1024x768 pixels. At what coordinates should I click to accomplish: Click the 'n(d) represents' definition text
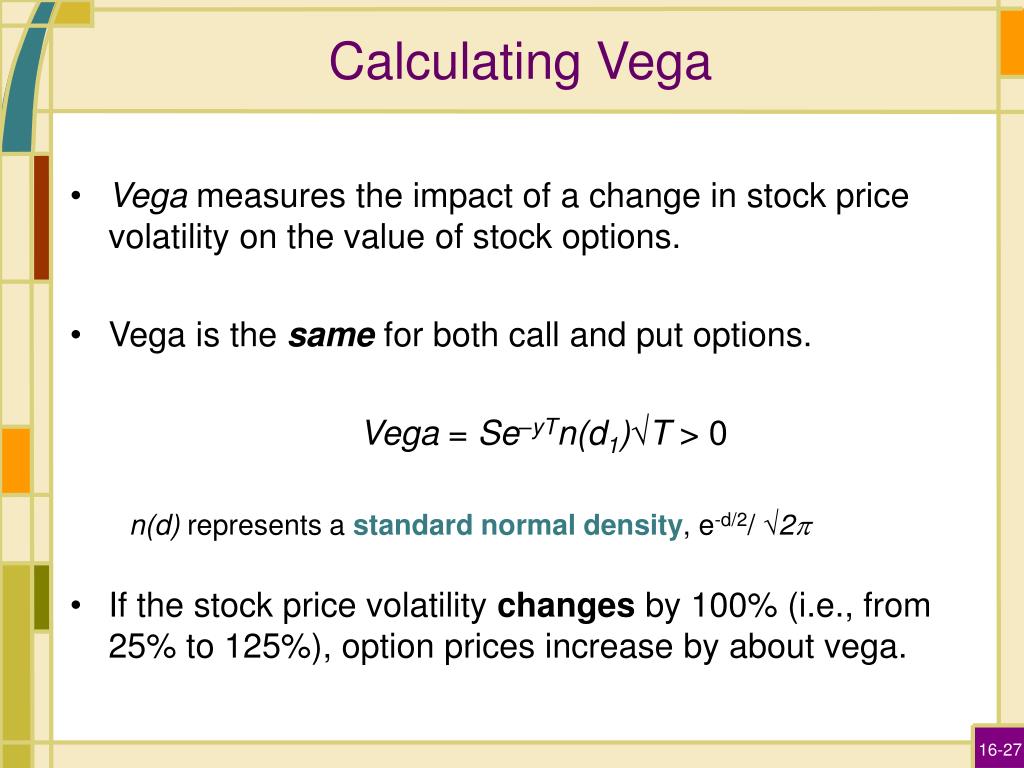(238, 526)
